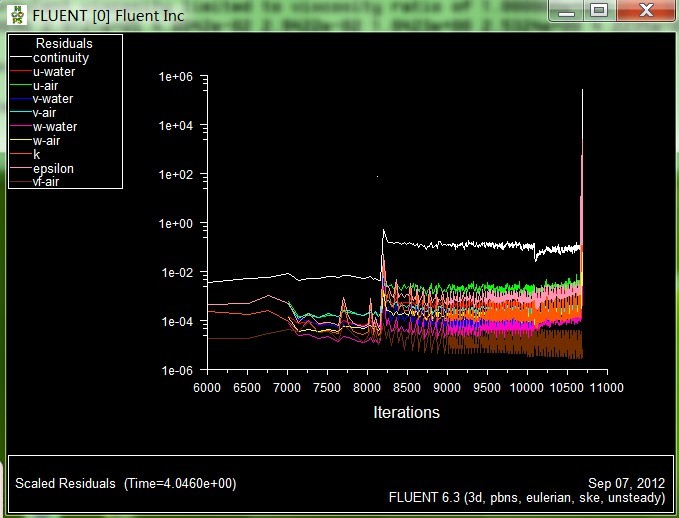
Task: Click the FLUENT 6.3 solver version text
Action: click(x=526, y=497)
